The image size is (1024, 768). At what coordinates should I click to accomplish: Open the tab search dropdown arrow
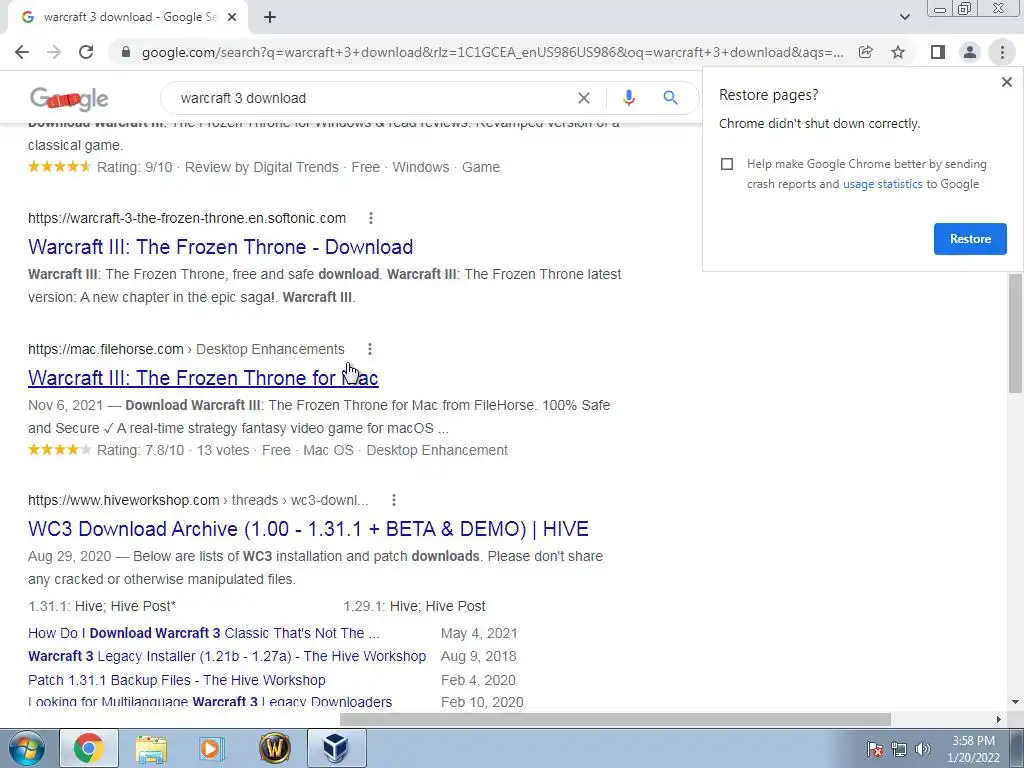(904, 17)
